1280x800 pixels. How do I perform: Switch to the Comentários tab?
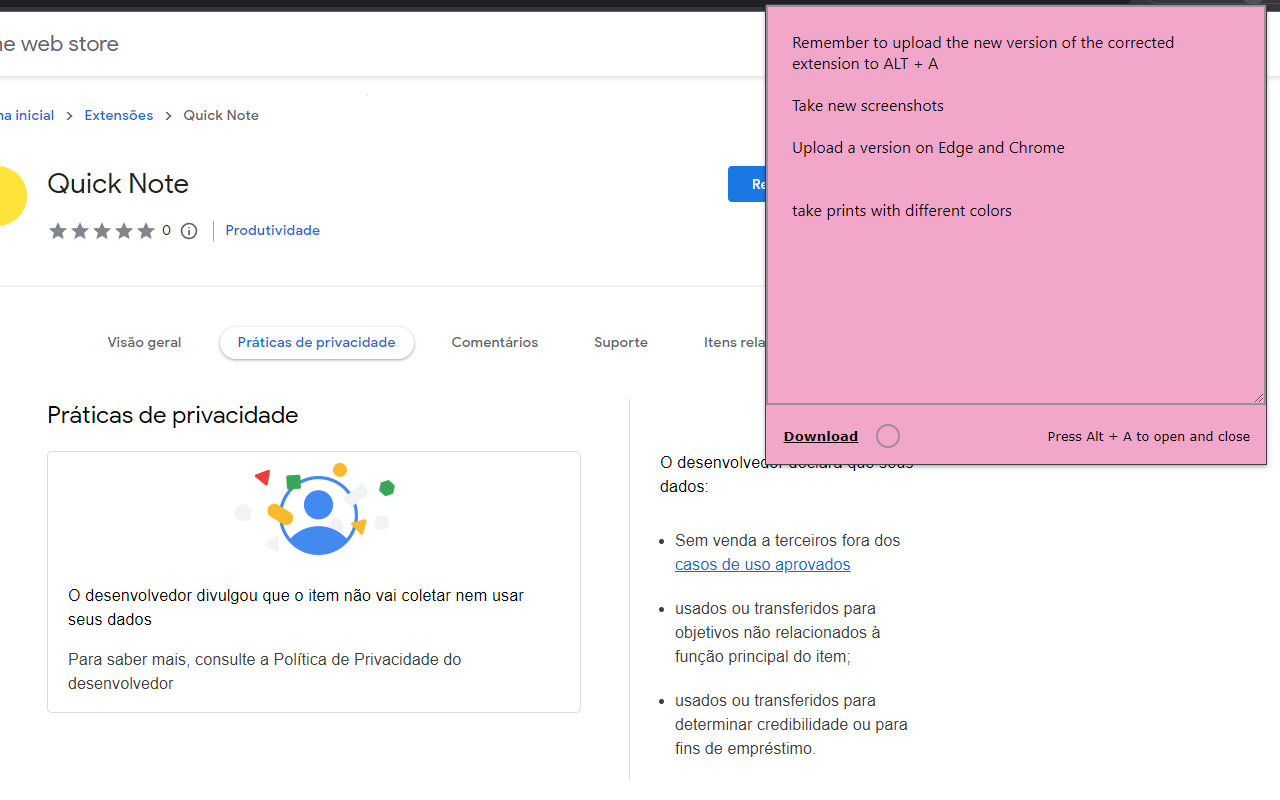point(495,342)
